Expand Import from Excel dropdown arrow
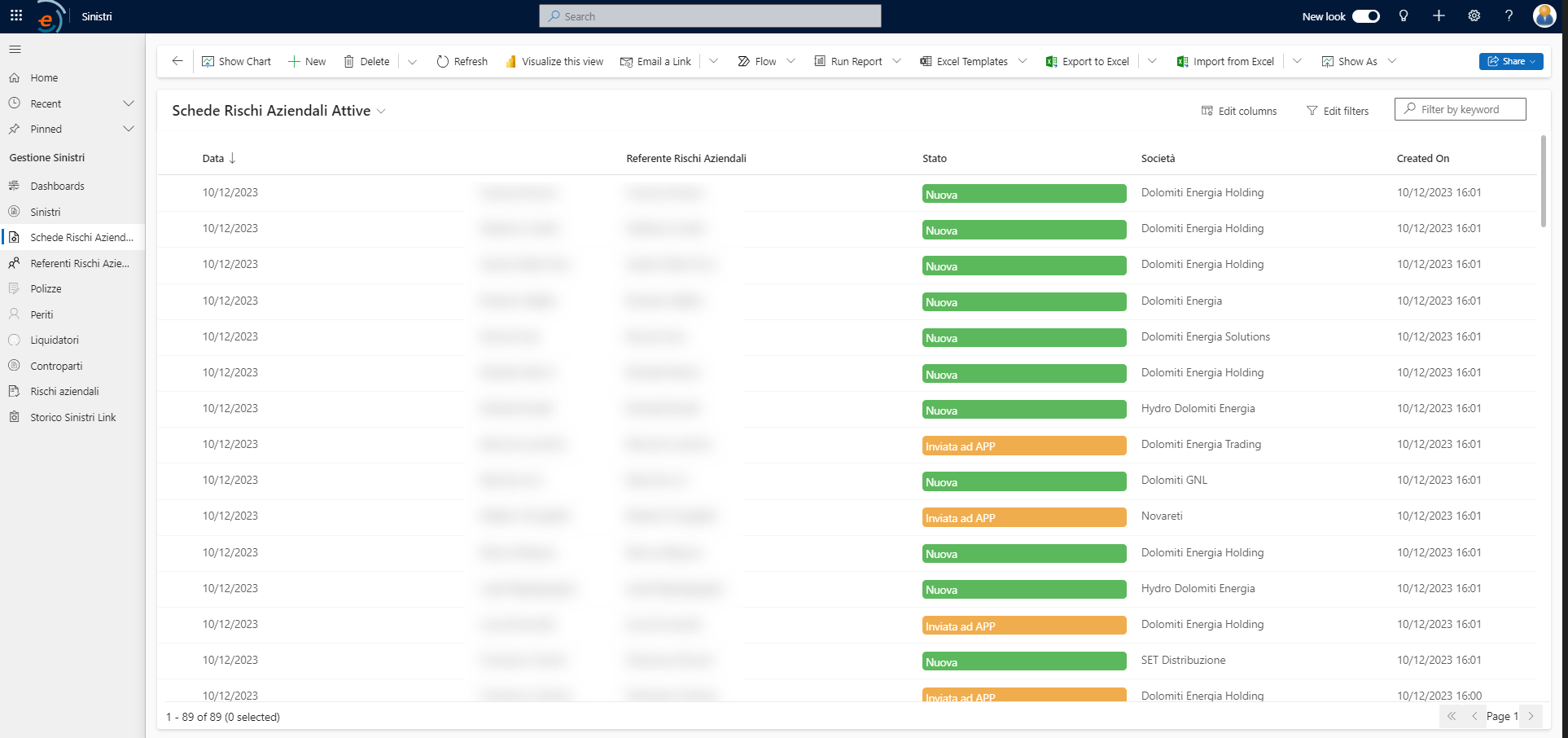The height and width of the screenshot is (738, 1568). click(x=1297, y=61)
